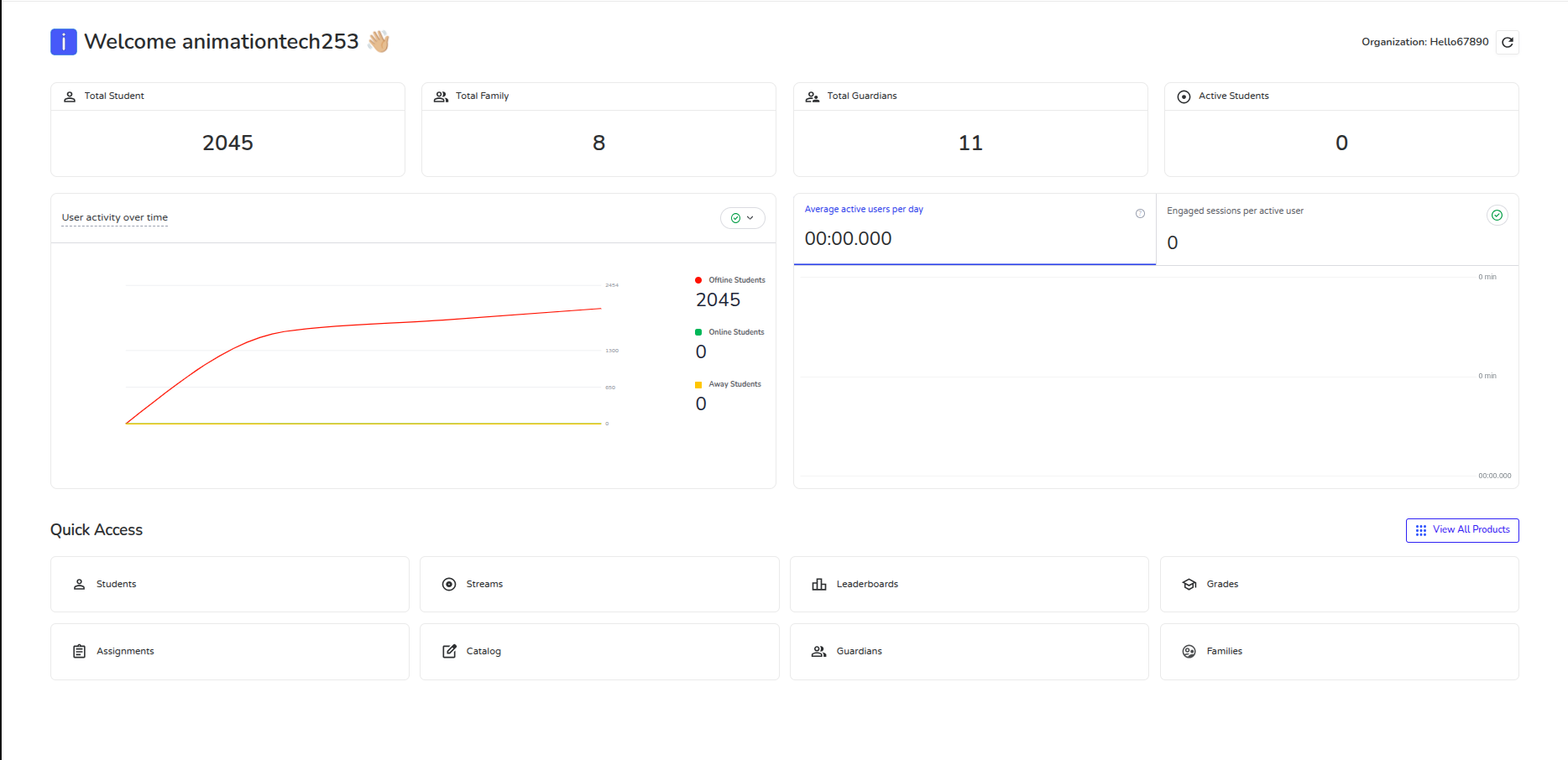Image resolution: width=1568 pixels, height=760 pixels.
Task: Open the Guardians quick access card
Action: (970, 652)
